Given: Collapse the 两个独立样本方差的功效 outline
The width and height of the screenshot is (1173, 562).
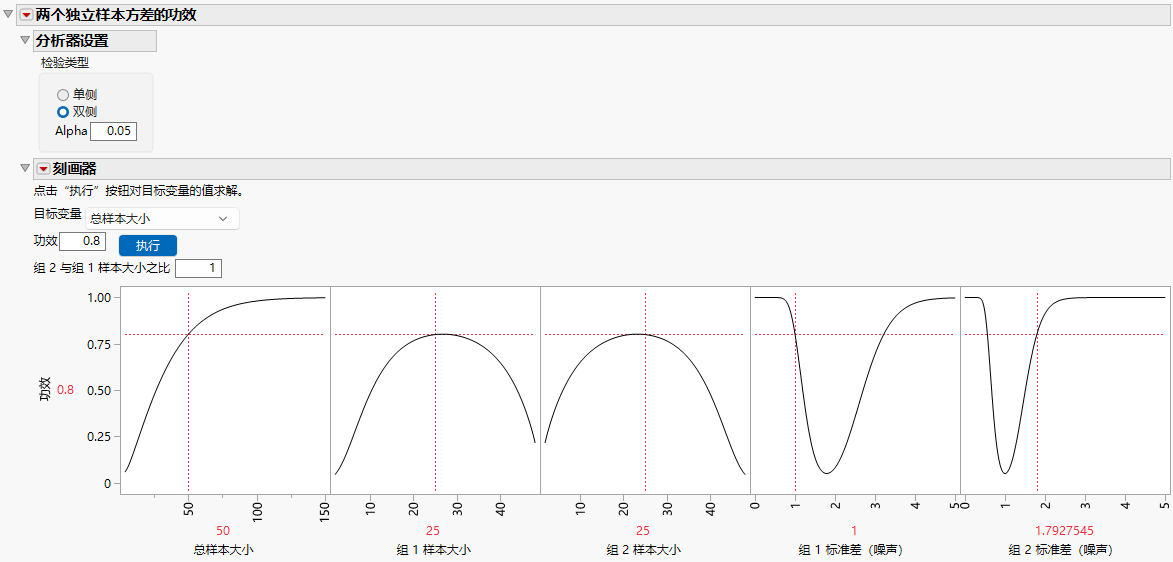Looking at the screenshot, I should point(8,14).
